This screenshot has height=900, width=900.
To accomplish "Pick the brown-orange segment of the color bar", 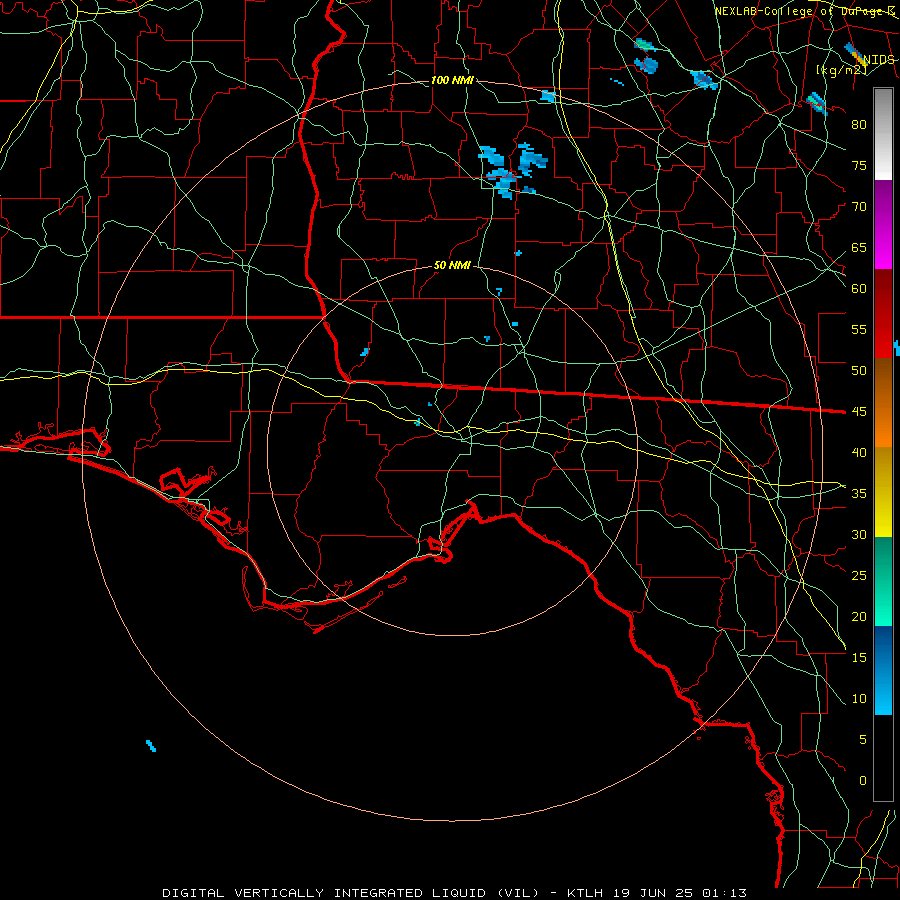I will (x=883, y=402).
